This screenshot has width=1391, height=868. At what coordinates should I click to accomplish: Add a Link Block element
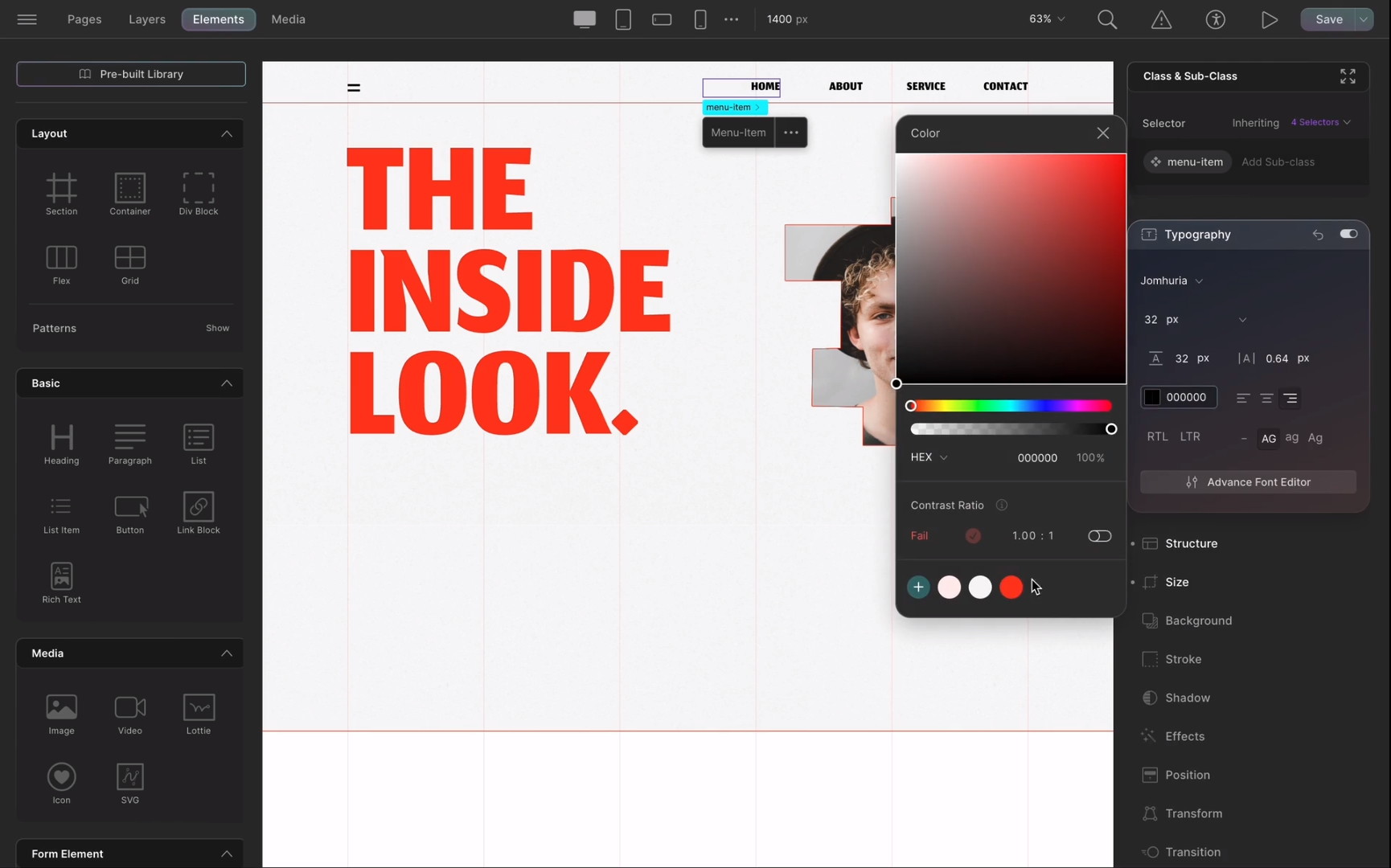(198, 514)
